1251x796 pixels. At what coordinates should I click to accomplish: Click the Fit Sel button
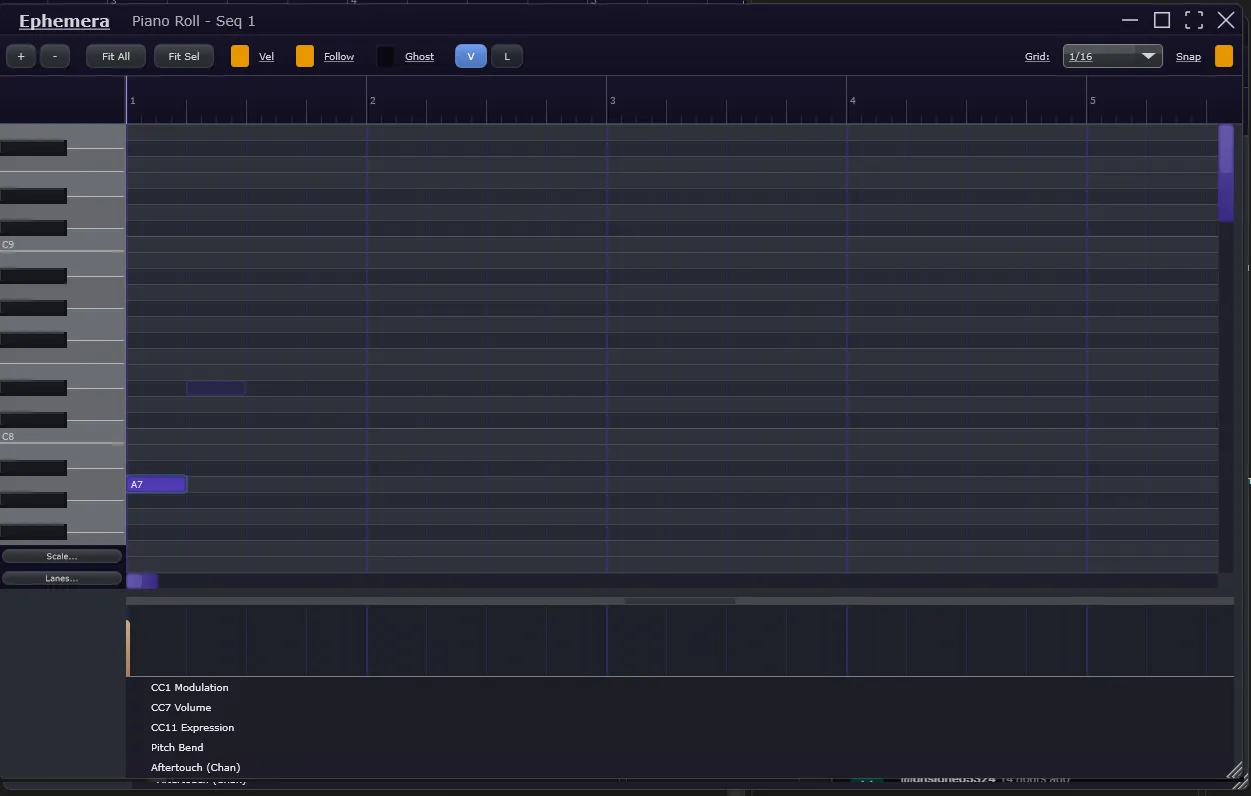pos(183,57)
